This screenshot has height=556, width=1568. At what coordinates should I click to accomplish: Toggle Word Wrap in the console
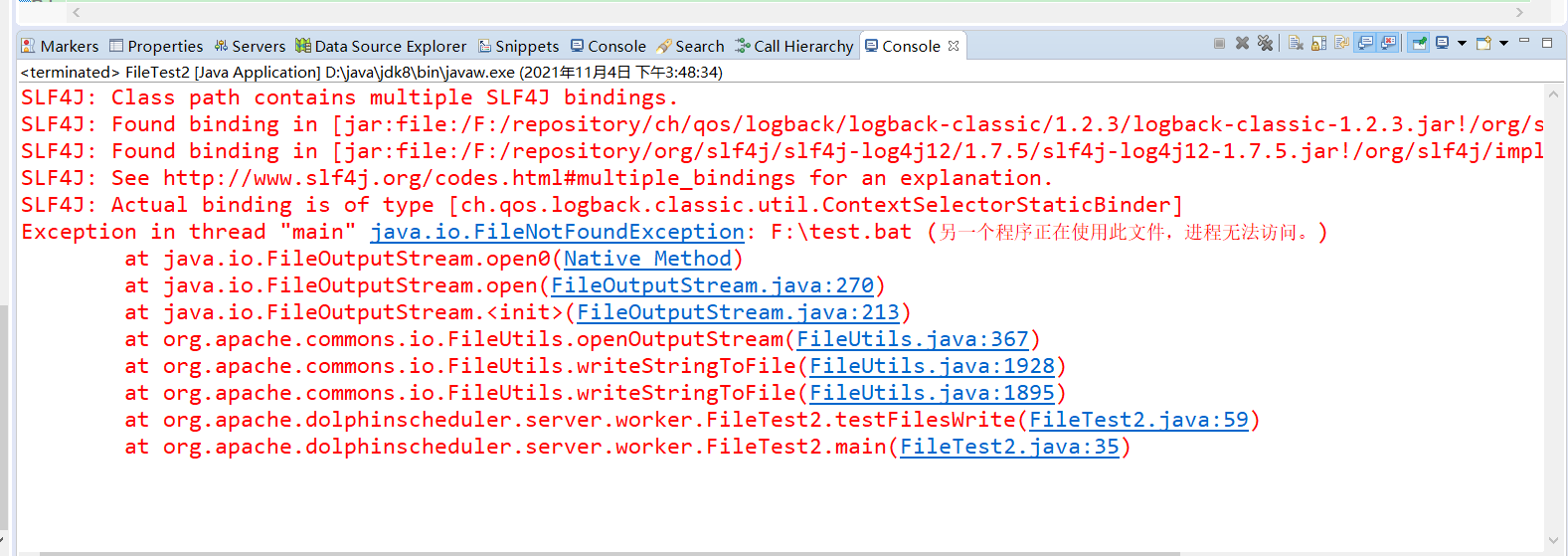coord(1342,44)
